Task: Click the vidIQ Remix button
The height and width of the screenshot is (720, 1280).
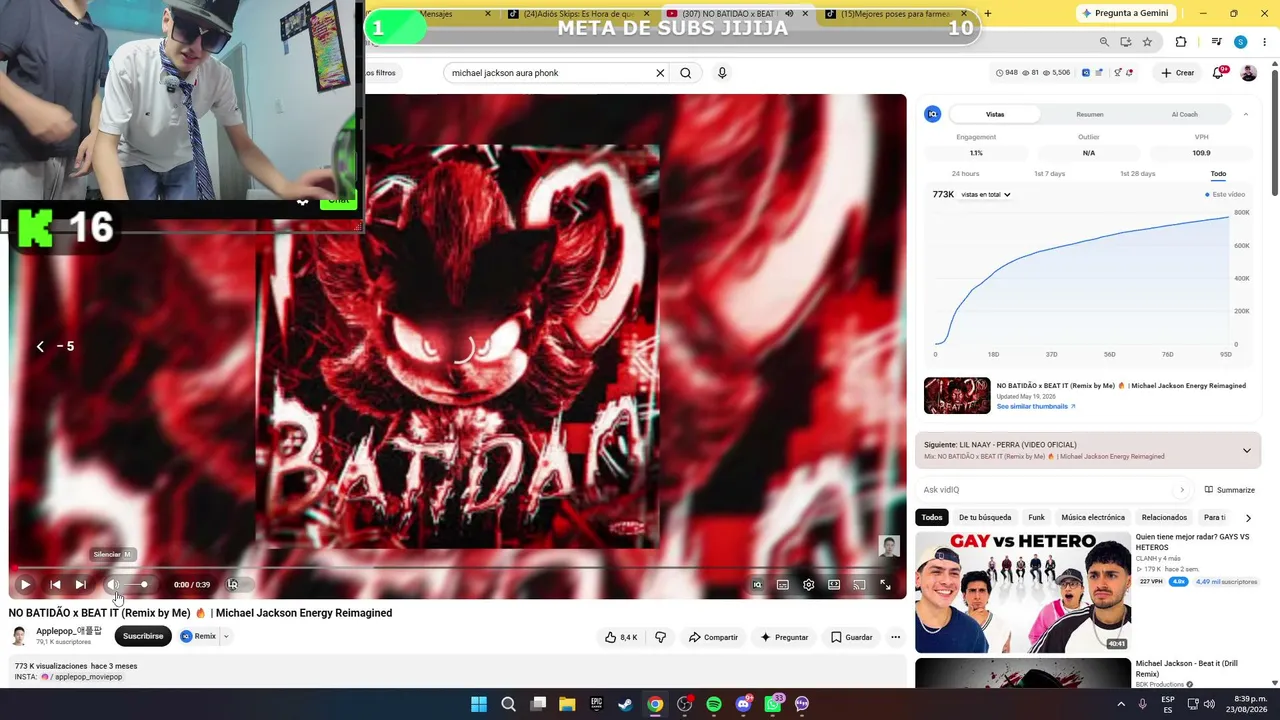Action: coord(198,636)
